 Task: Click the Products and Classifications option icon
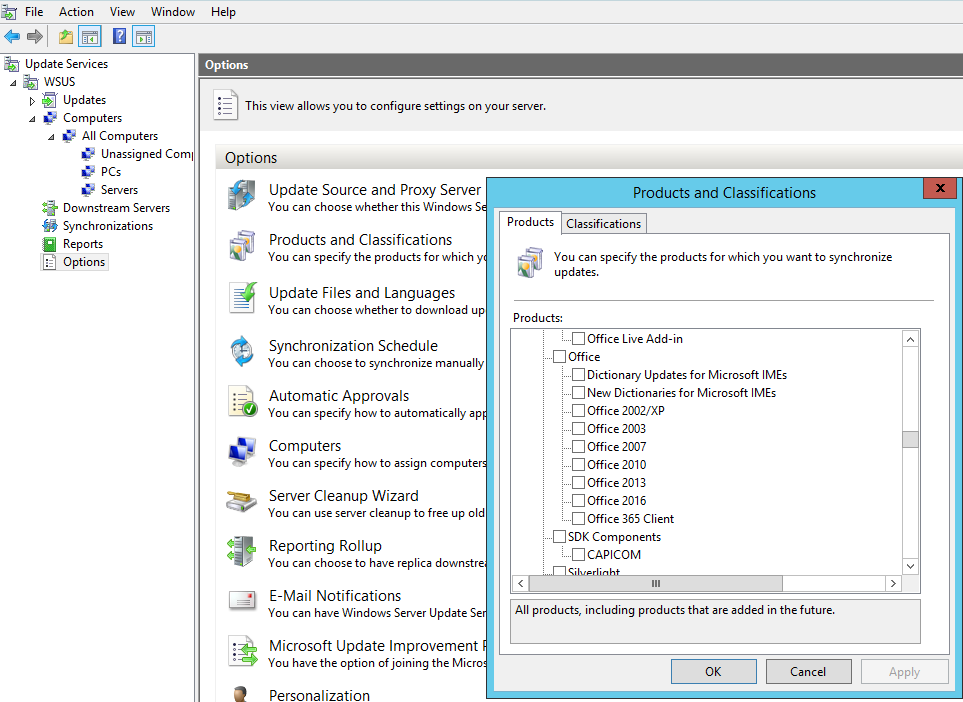coord(242,246)
